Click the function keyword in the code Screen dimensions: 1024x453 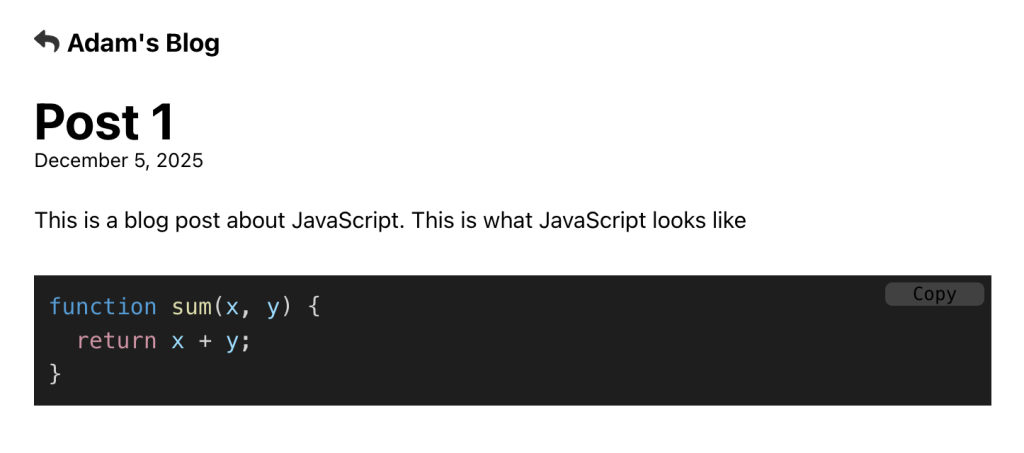(x=103, y=307)
